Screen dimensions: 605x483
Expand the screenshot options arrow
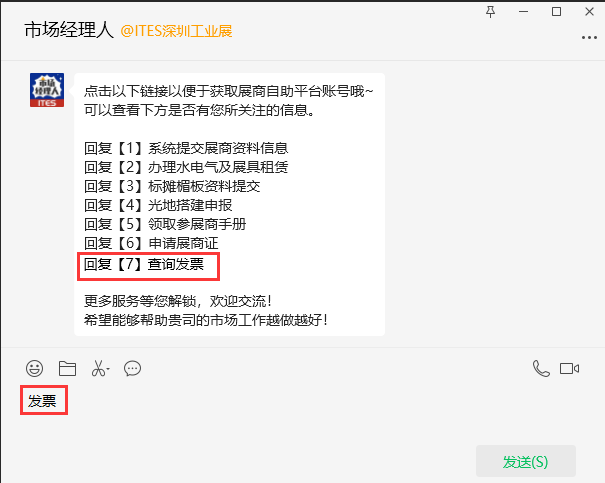pos(108,369)
